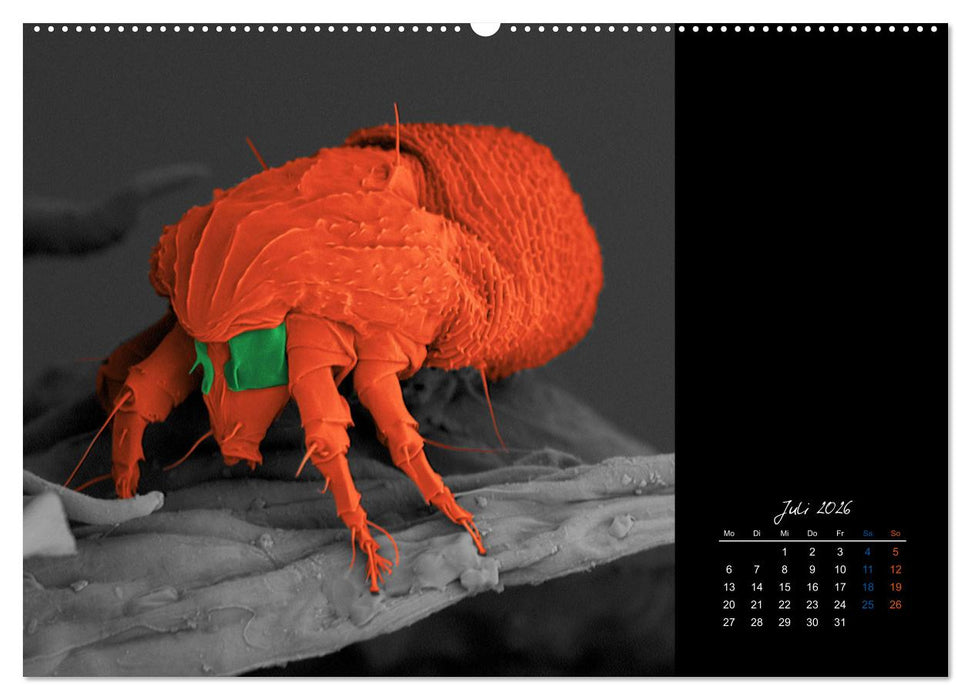Viewport: 971px width, 700px height.
Task: Select Saturday the 4th in blue
Action: [868, 552]
